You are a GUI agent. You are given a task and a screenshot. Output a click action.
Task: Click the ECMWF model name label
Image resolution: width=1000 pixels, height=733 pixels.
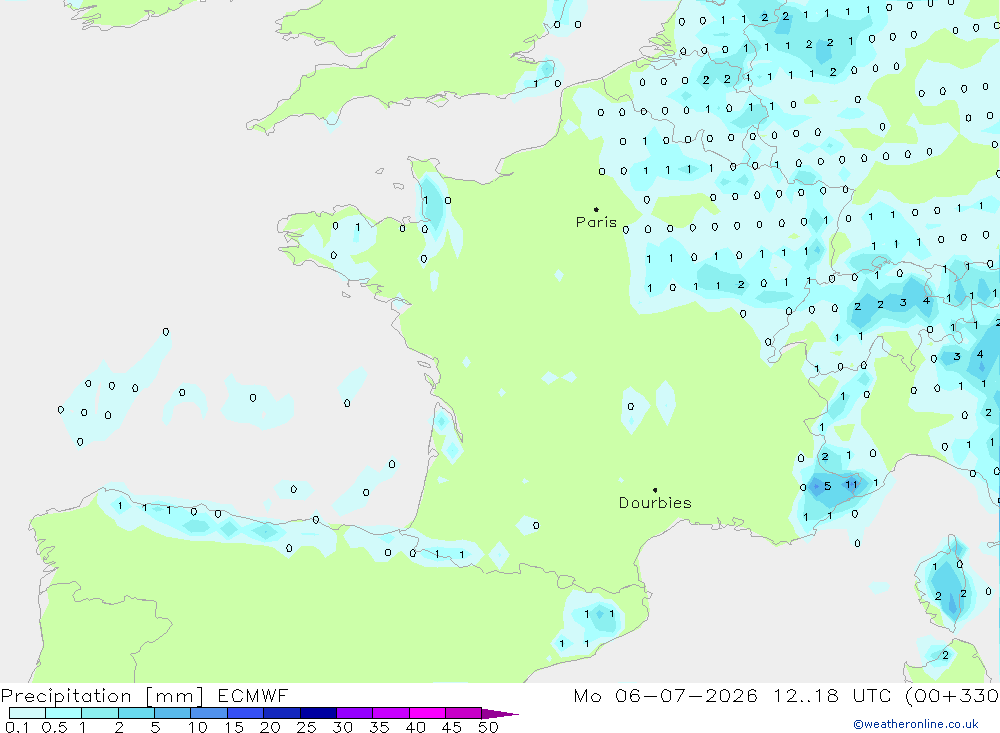[x=253, y=696]
